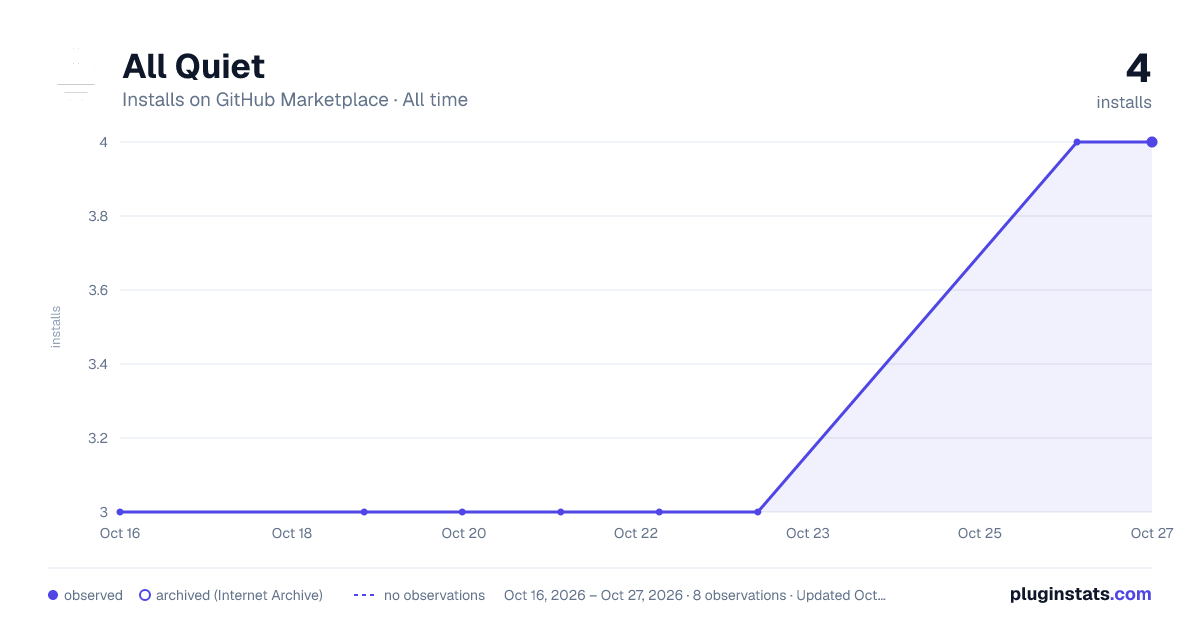Viewport: 1200px width, 630px height.
Task: Click the x-axis label 'Oct 18'
Action: [x=292, y=533]
